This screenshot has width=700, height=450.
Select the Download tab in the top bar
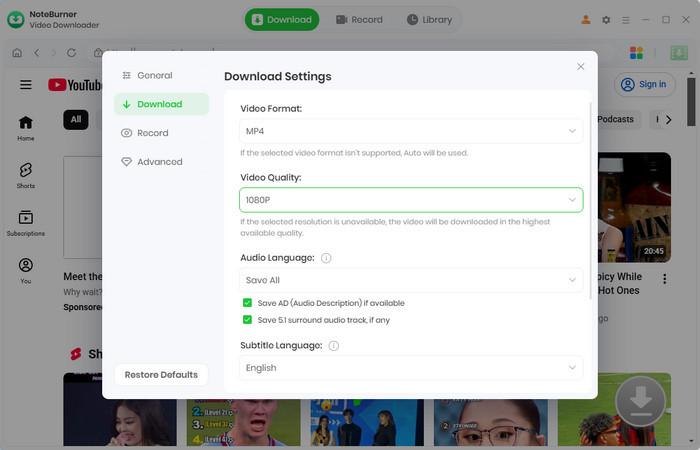click(282, 20)
